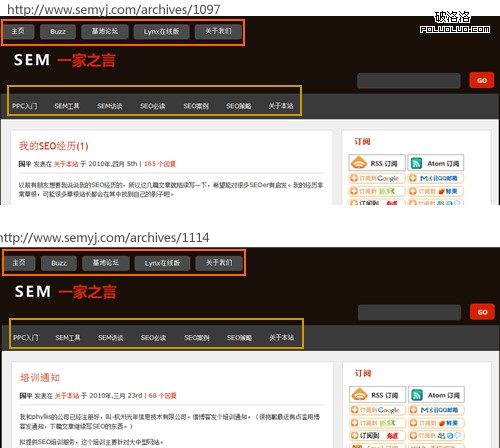Viewport: 500px width, 448px height.
Task: Subscribe via the 抓虾 button on the archives/1097 page
Action: coord(377,191)
